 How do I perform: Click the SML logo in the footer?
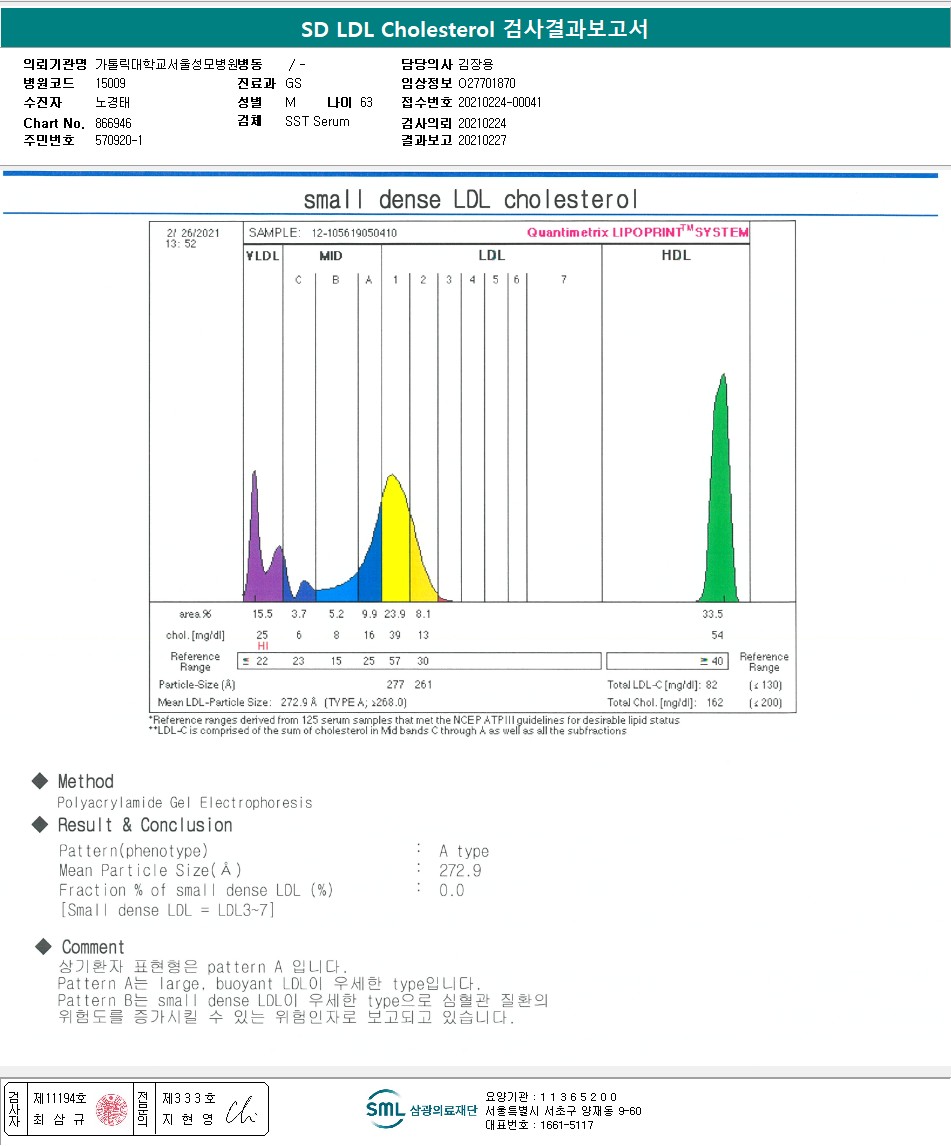coord(384,1109)
